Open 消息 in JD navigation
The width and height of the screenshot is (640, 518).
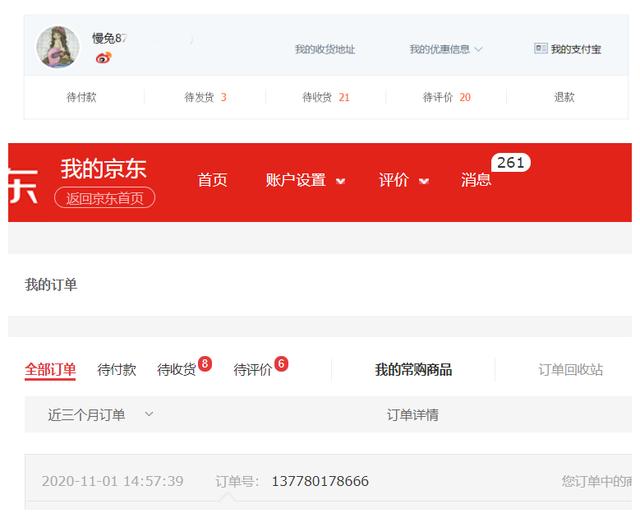click(476, 180)
